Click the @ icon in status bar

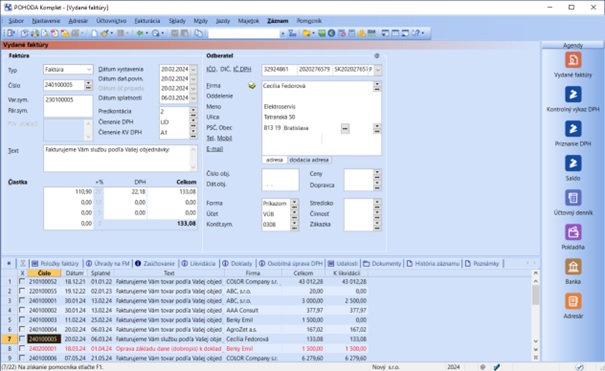483,367
